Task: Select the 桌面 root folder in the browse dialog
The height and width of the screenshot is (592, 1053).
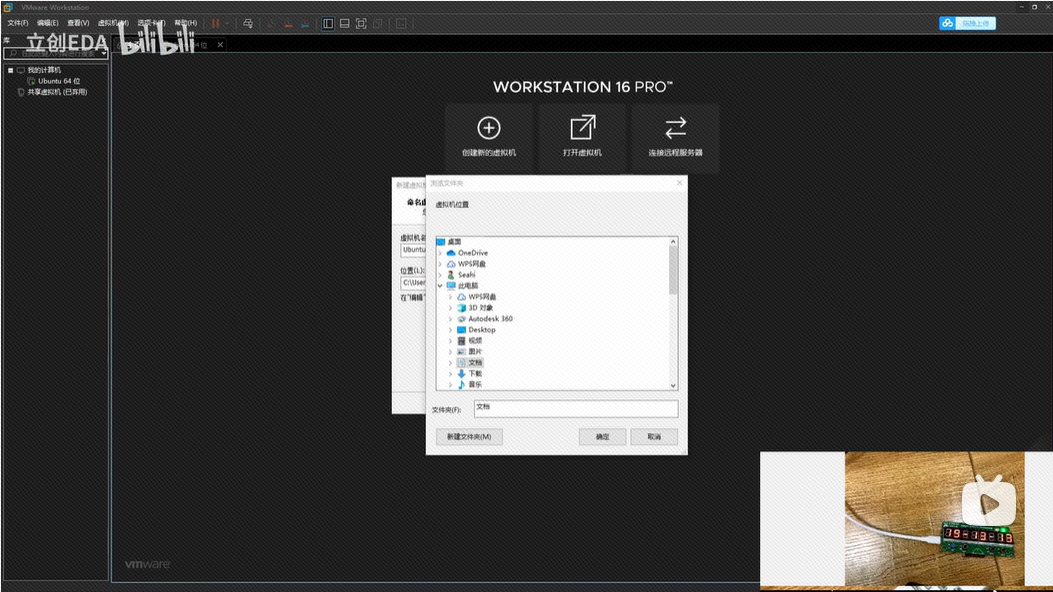Action: tap(449, 242)
